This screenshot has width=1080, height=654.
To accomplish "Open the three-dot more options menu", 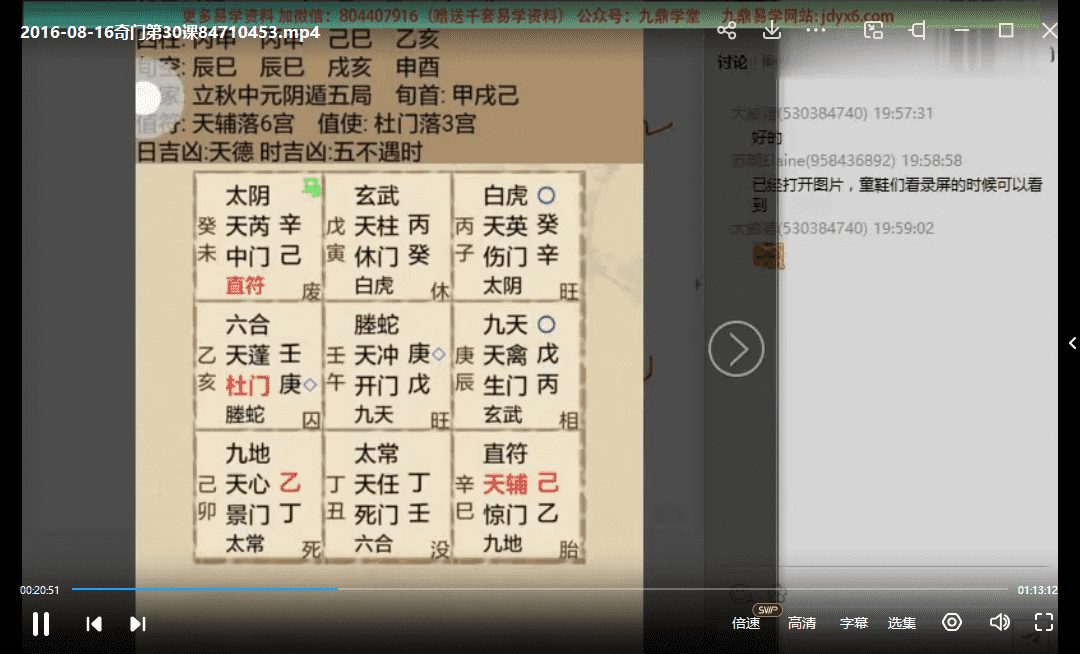I will [x=816, y=30].
